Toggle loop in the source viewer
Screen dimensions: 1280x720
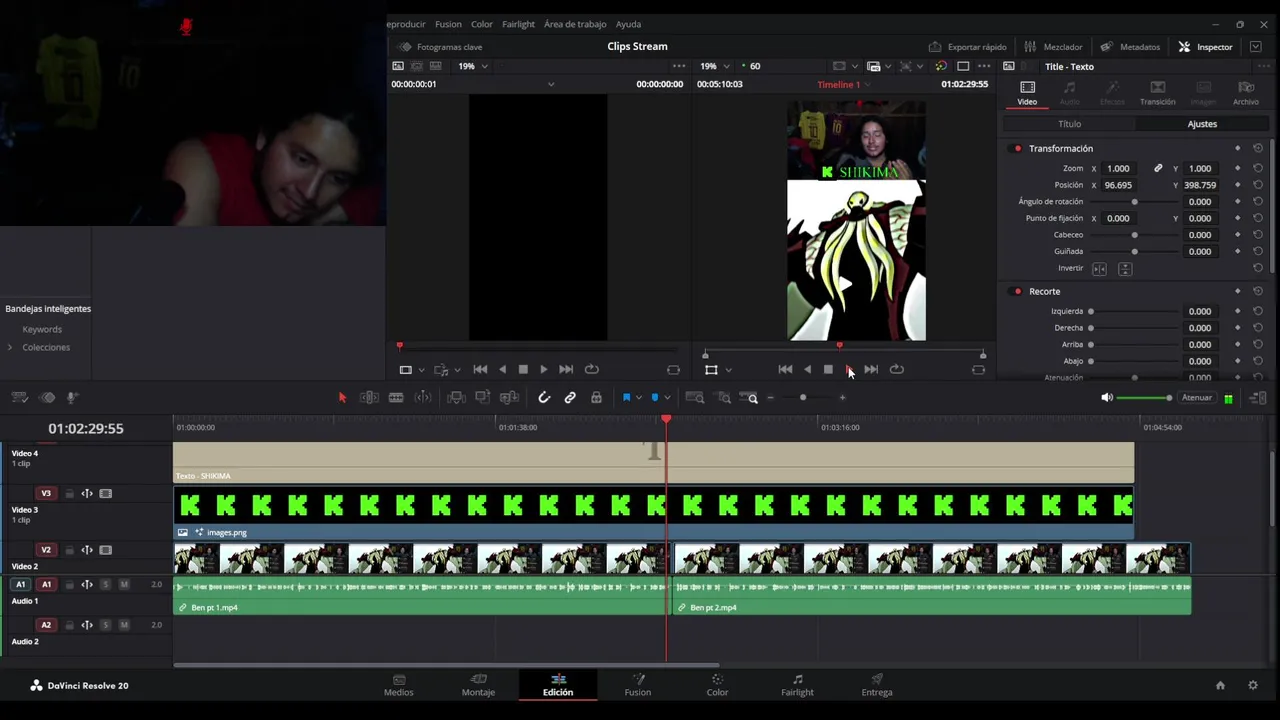[x=591, y=370]
